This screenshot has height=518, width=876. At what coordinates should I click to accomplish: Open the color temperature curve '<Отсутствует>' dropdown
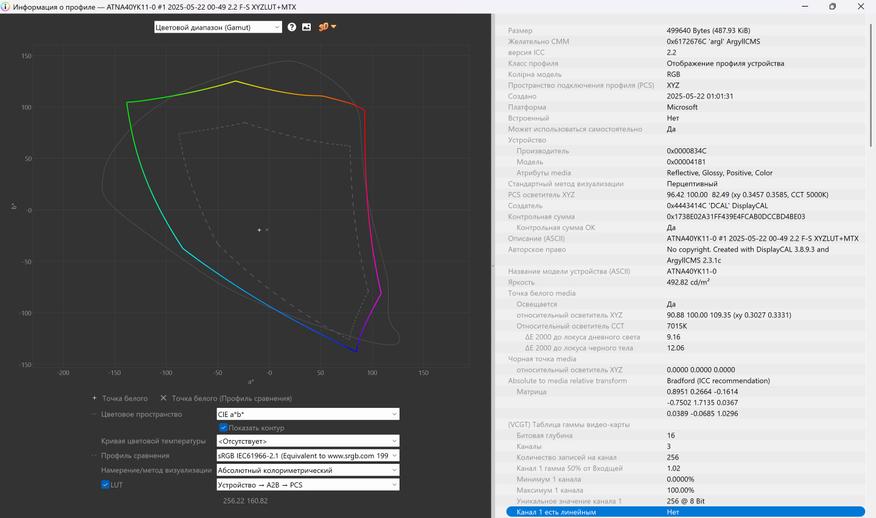tap(307, 441)
